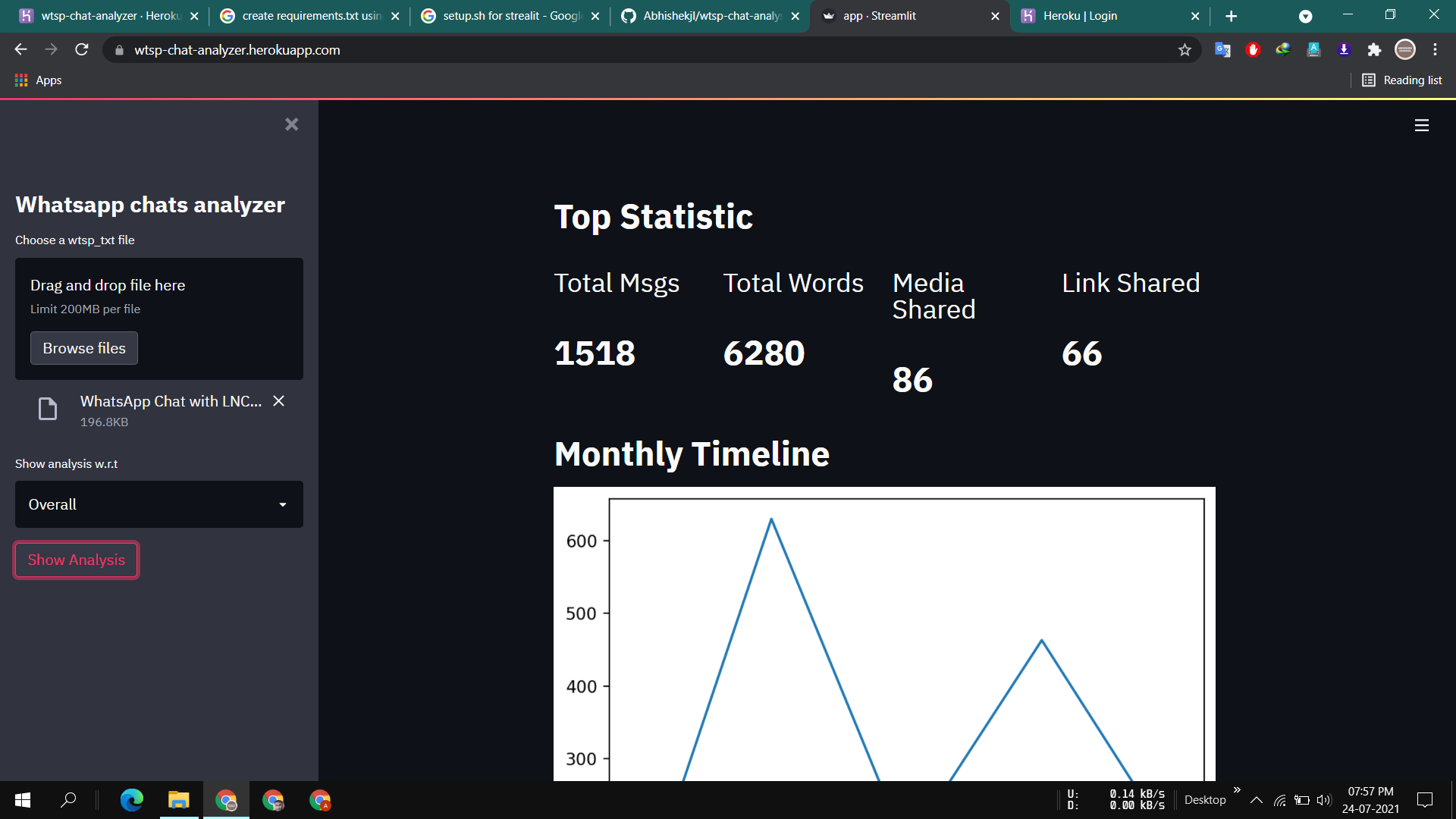
Task: Click the Wi-Fi icon in system tray
Action: 1280,800
